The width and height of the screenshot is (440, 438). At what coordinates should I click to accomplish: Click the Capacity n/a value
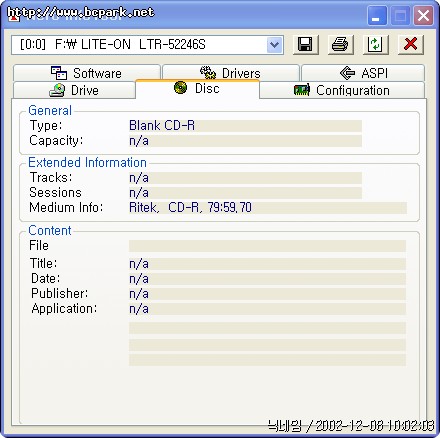coord(245,141)
